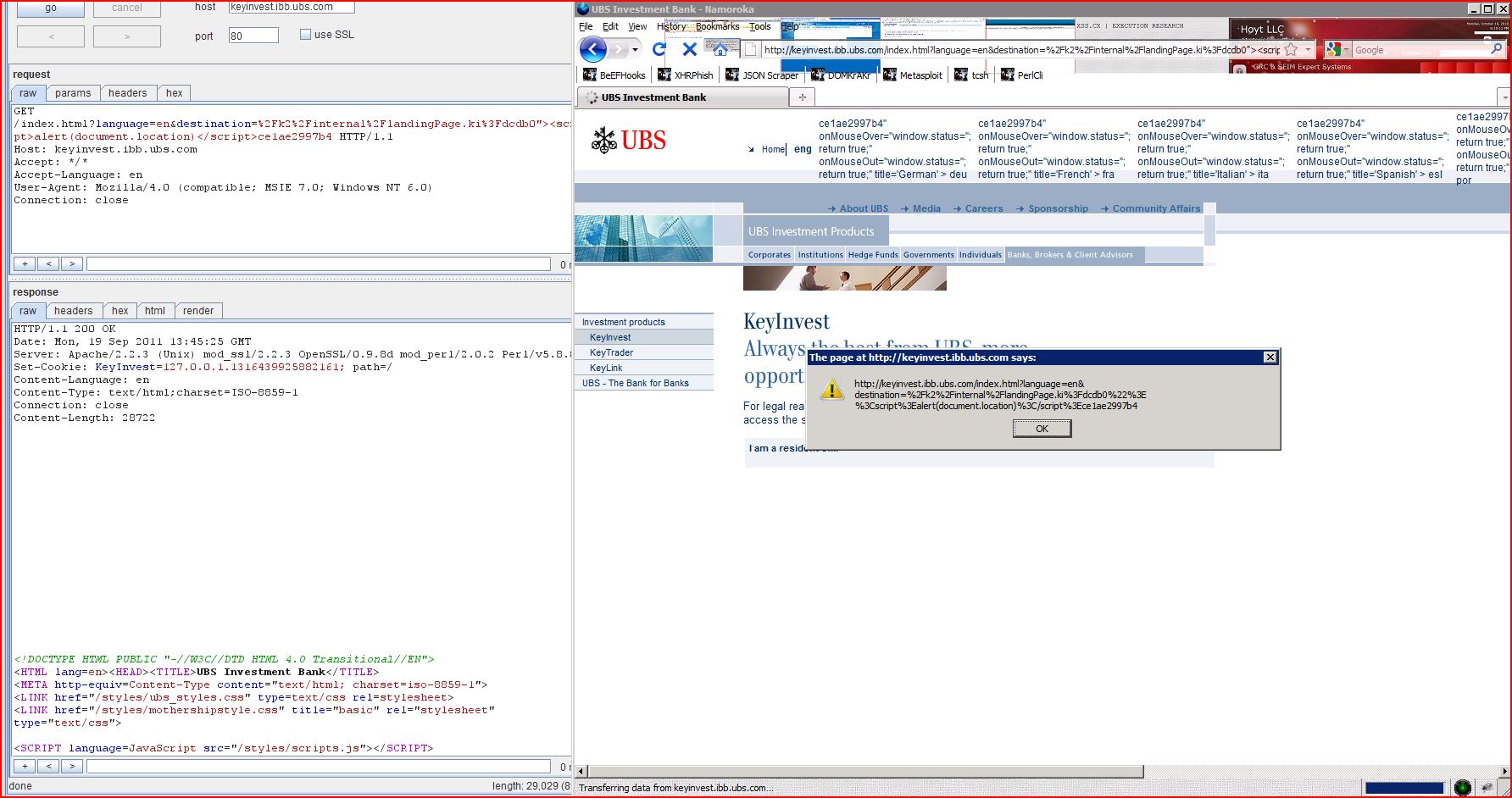
Task: Open the View menu
Action: [x=637, y=26]
